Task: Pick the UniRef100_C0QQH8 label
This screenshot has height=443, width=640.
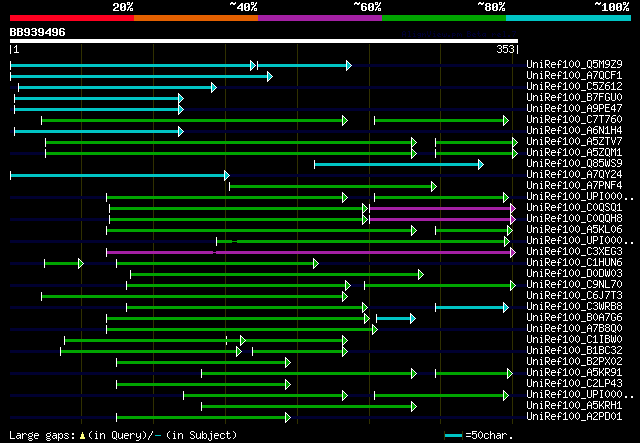Action: point(574,219)
